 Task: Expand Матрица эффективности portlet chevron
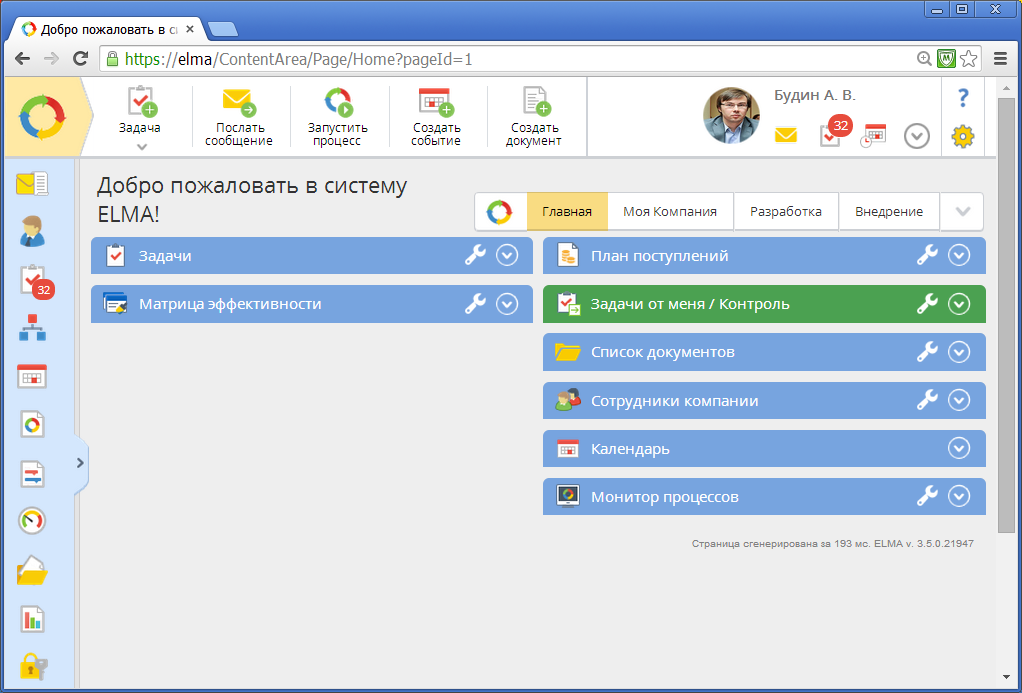coord(507,304)
